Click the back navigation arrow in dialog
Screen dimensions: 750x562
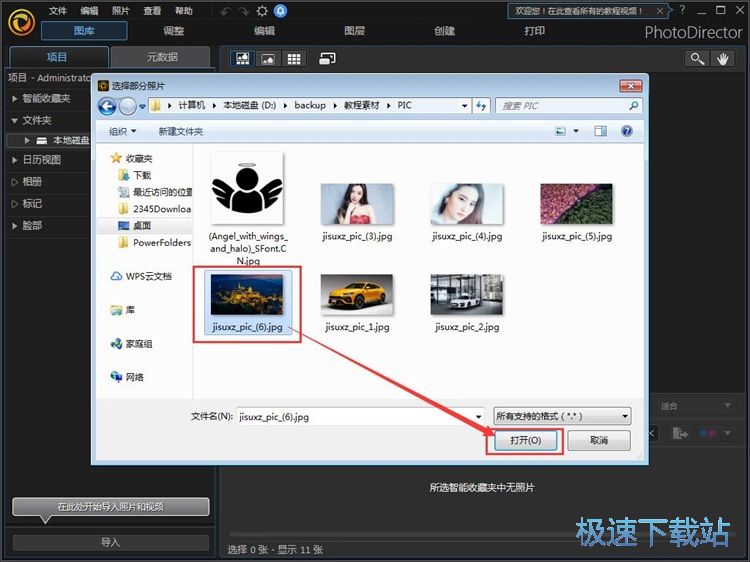(x=107, y=105)
